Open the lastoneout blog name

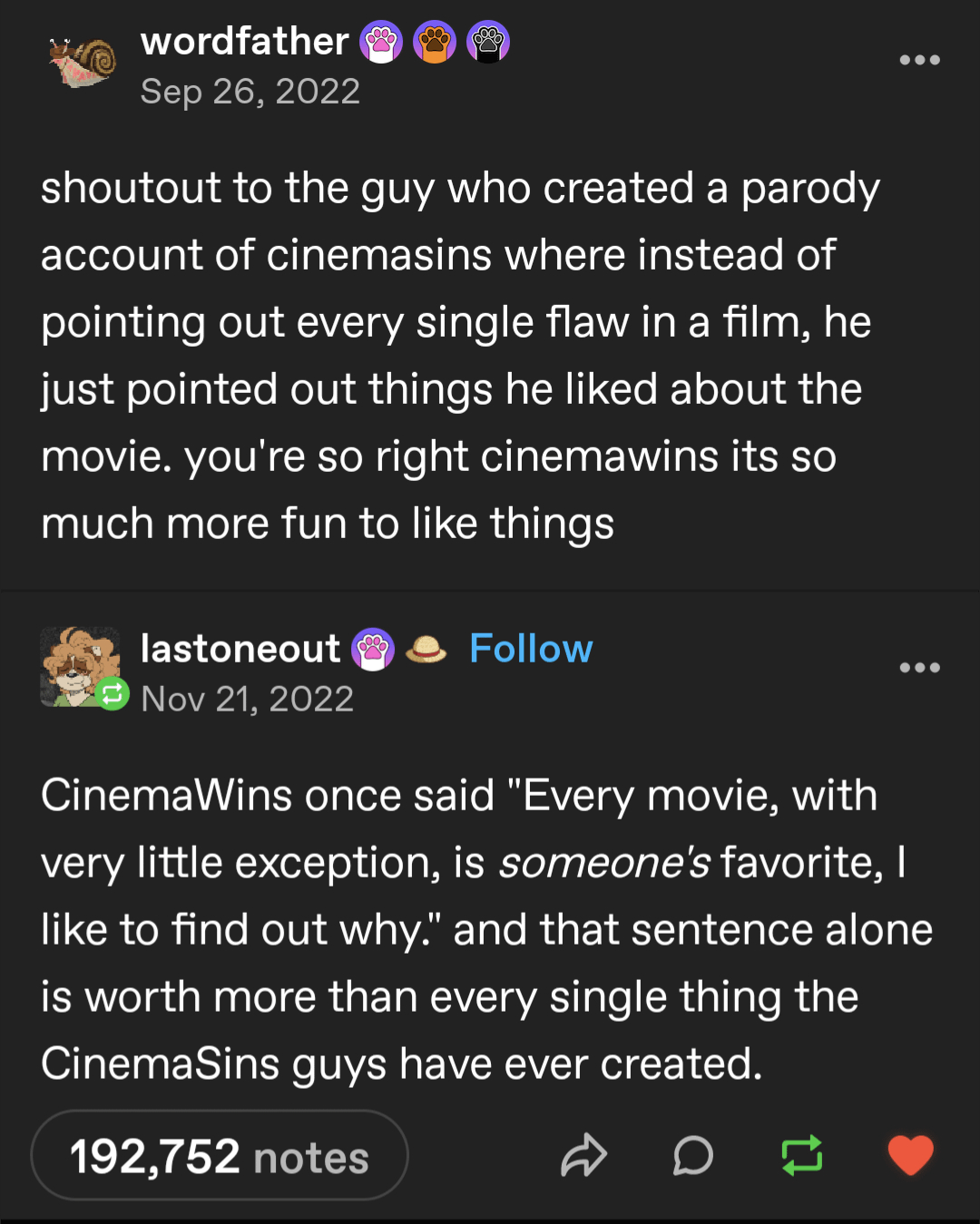240,649
